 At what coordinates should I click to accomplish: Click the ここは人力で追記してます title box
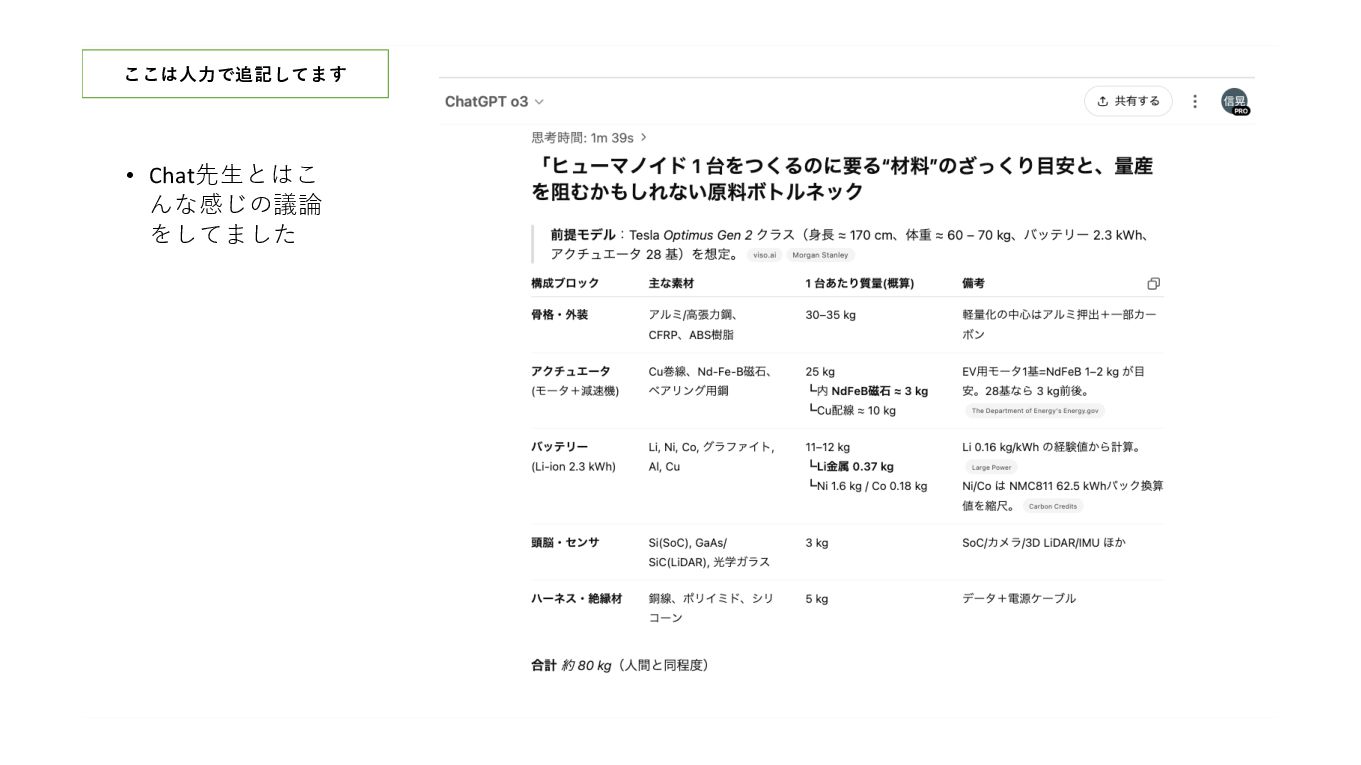[235, 74]
